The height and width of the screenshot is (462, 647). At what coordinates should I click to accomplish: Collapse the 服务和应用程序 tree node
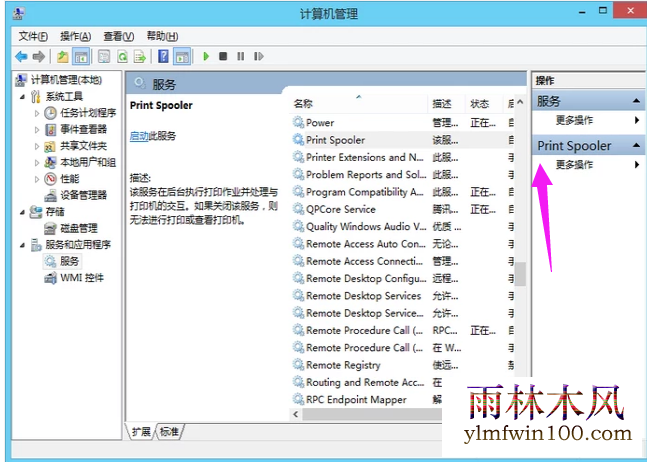[23, 245]
